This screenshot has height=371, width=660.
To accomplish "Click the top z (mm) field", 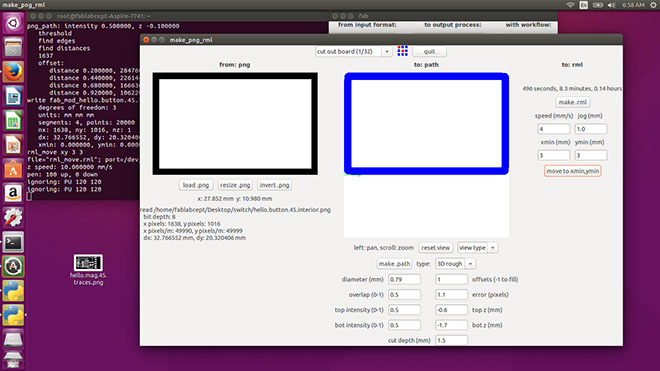I will click(451, 310).
